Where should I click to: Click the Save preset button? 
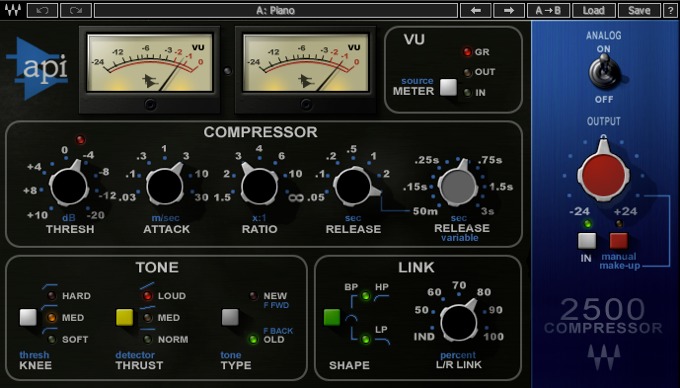tap(639, 10)
